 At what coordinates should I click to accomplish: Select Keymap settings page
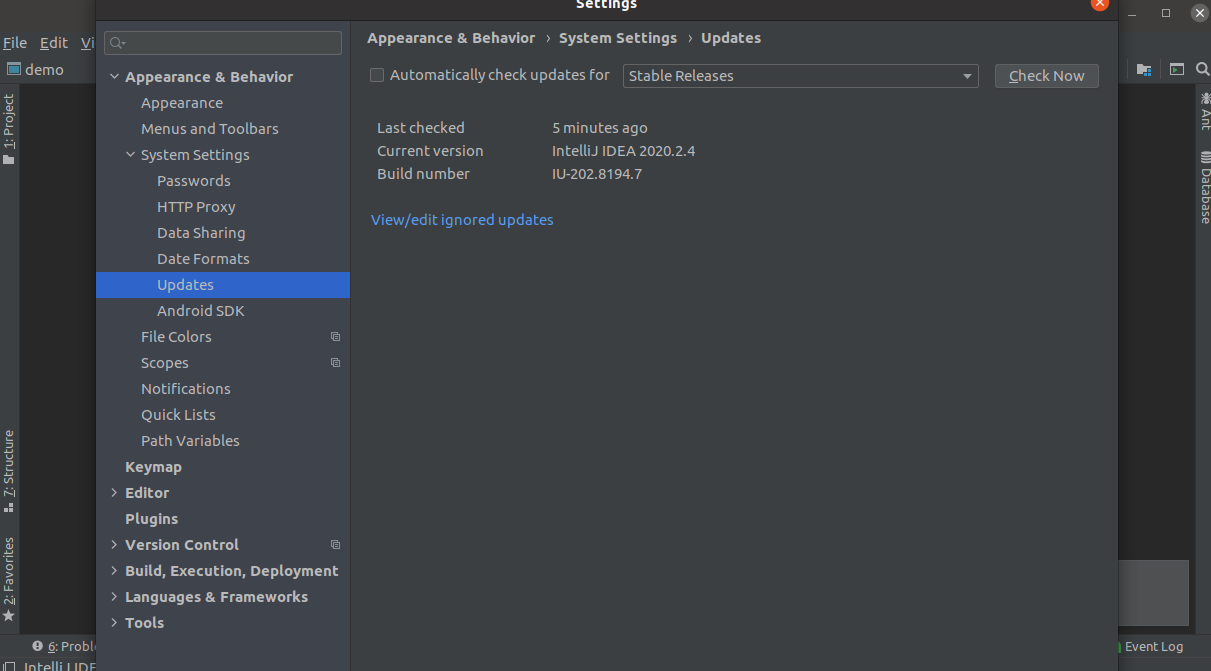tap(153, 467)
